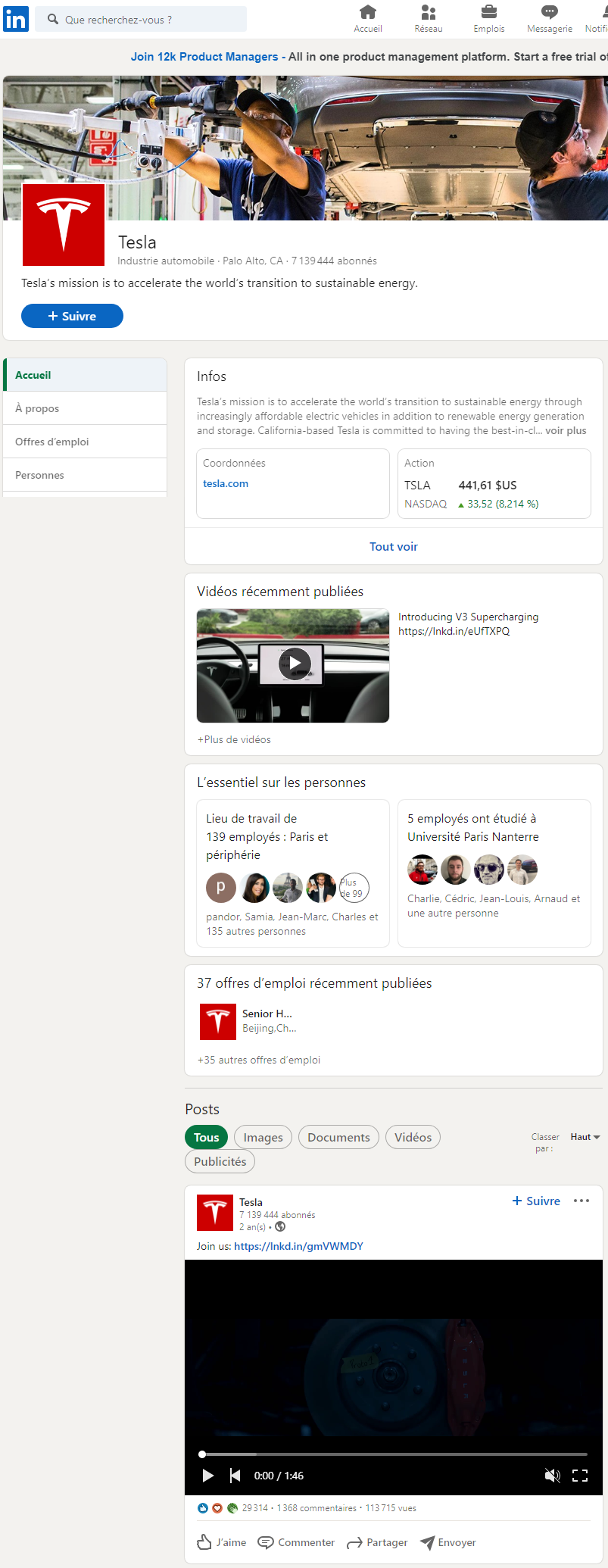Click the Tesla cover banner image
This screenshot has width=608, height=1568.
(x=305, y=148)
